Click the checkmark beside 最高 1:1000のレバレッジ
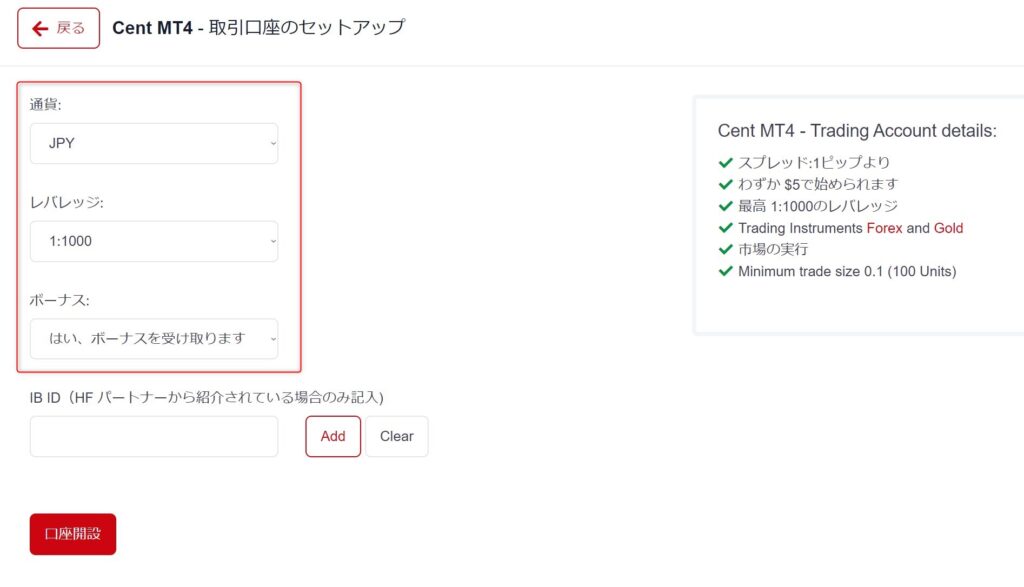Image resolution: width=1024 pixels, height=587 pixels. click(x=726, y=206)
